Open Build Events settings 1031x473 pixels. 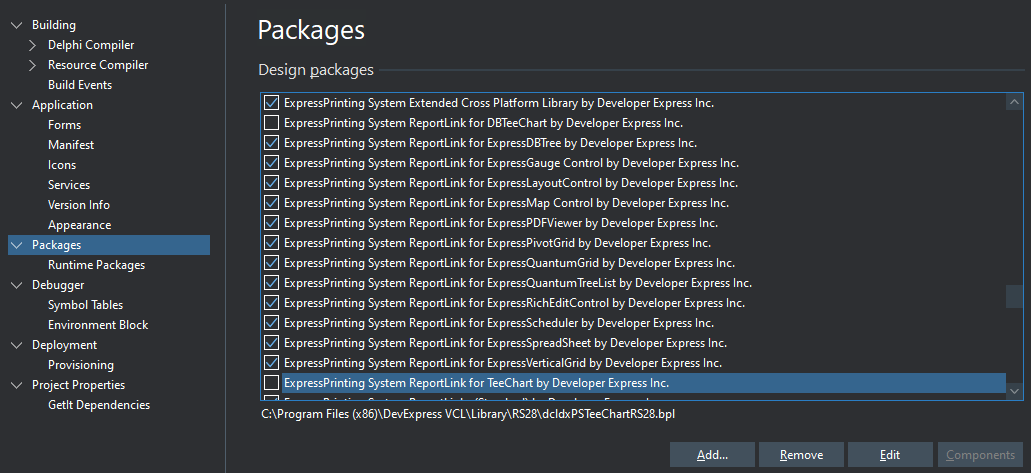click(x=80, y=85)
